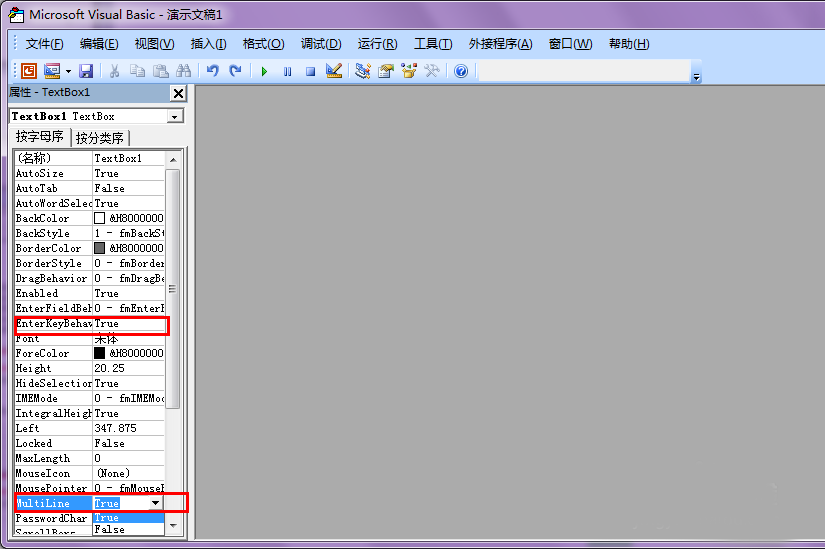Screen dimensions: 825x549
Task: Click the BackColor white color swatch
Action: point(99,218)
